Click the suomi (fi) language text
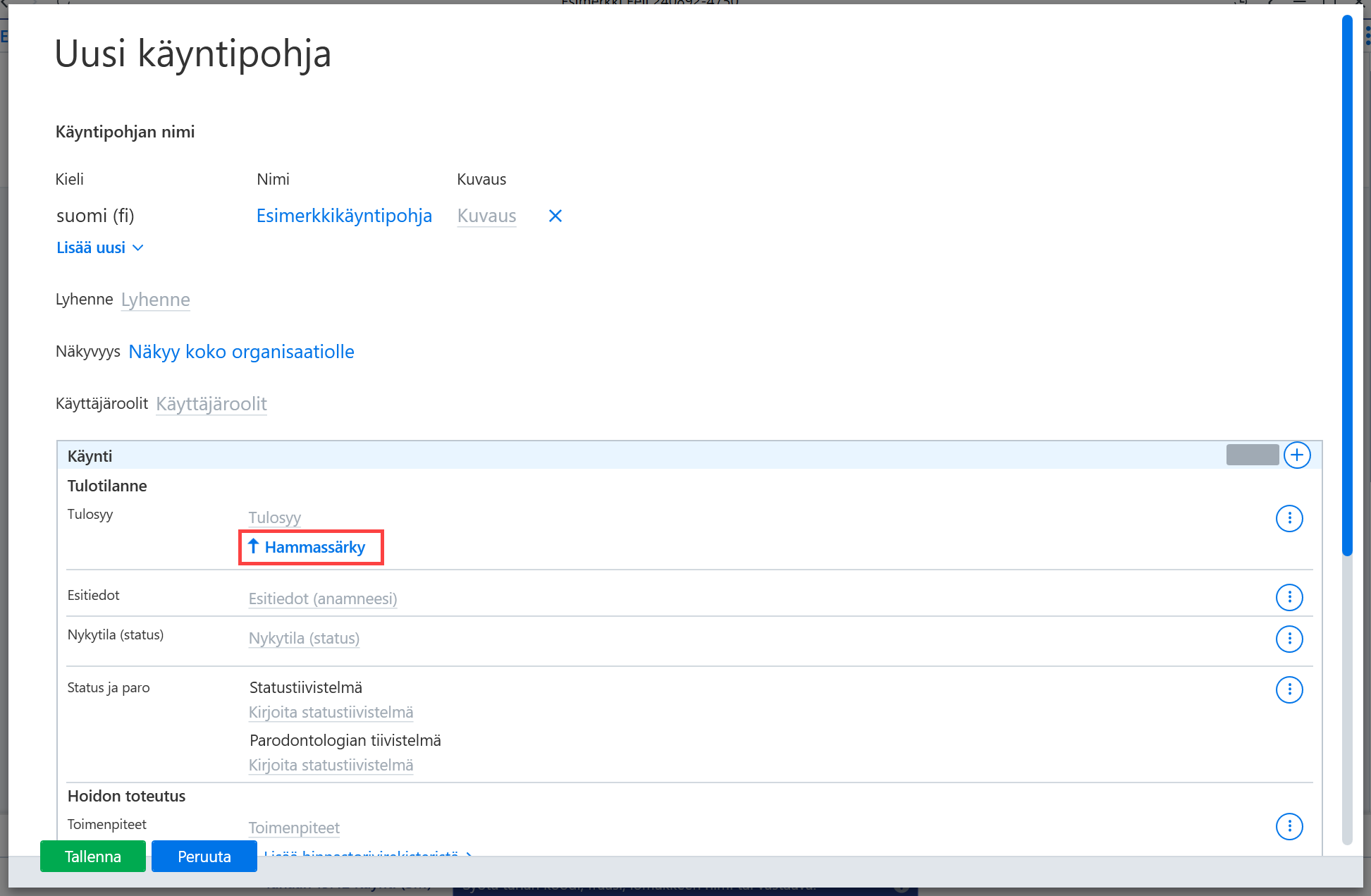 click(95, 216)
